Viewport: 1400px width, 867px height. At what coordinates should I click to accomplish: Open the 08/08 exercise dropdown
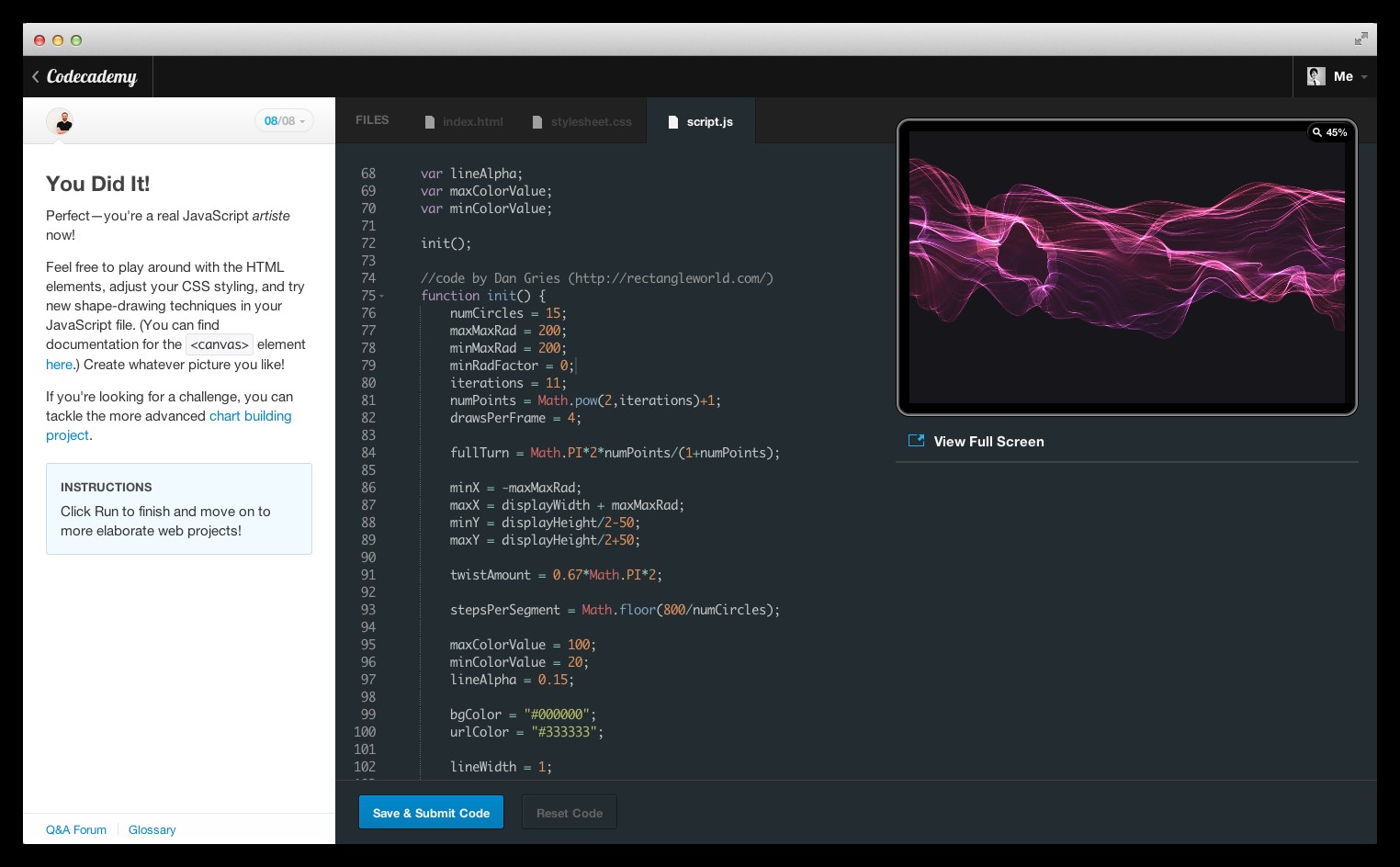(x=284, y=120)
